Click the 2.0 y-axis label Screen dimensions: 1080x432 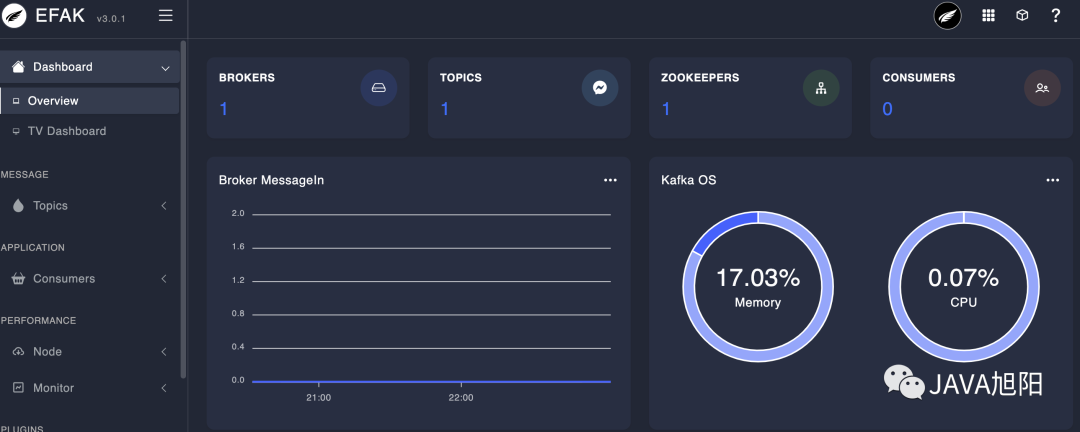238,214
